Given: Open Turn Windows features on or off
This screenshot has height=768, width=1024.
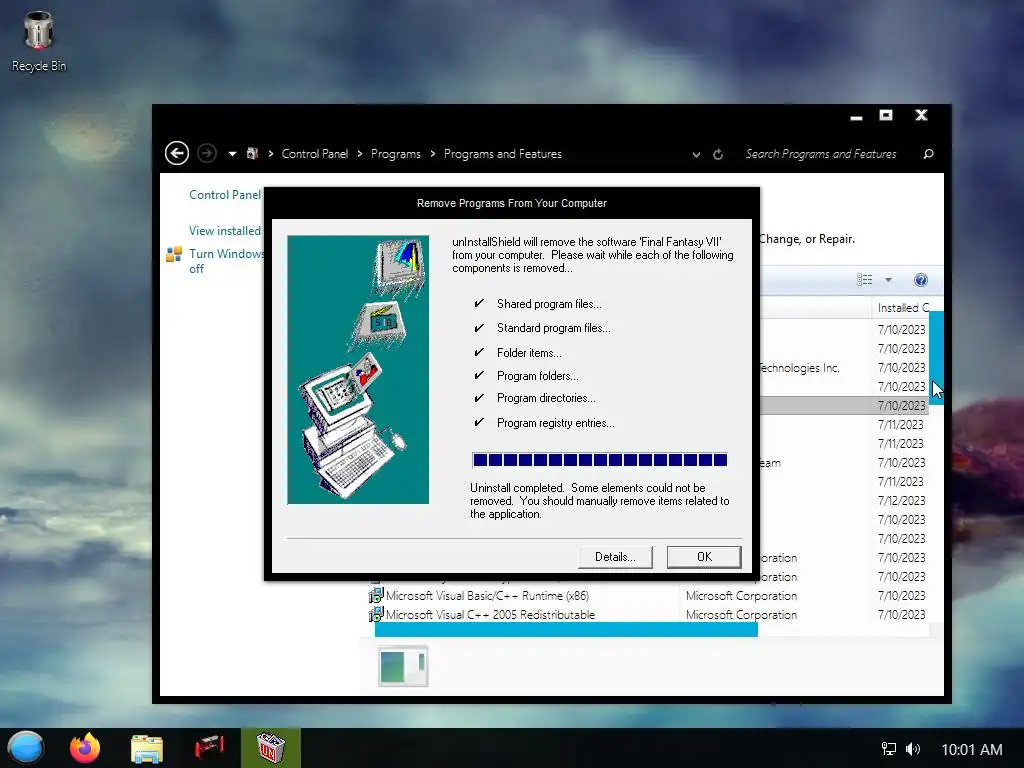Looking at the screenshot, I should click(x=226, y=261).
